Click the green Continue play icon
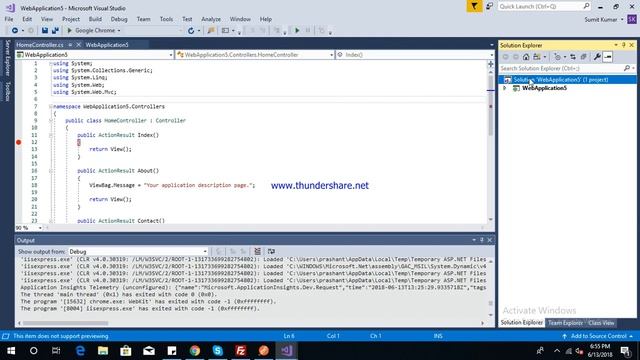The height and width of the screenshot is (360, 640). [x=297, y=31]
